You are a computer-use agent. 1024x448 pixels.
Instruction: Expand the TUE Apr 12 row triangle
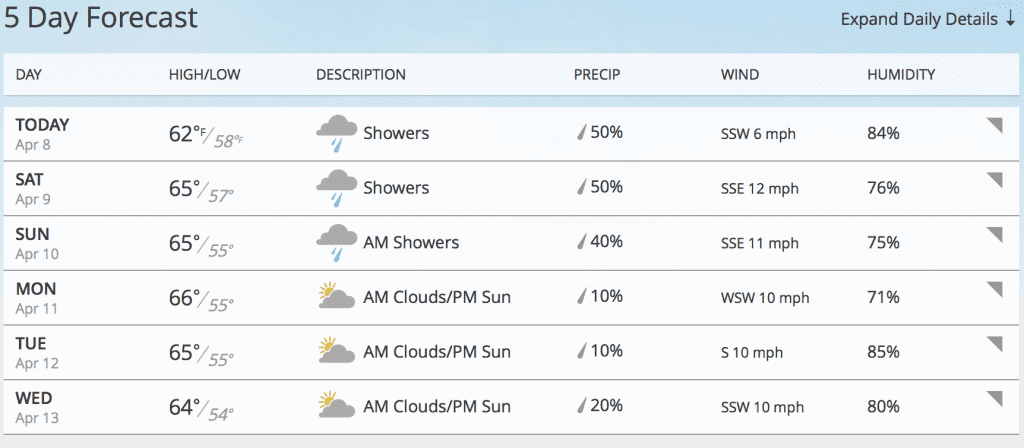click(994, 344)
